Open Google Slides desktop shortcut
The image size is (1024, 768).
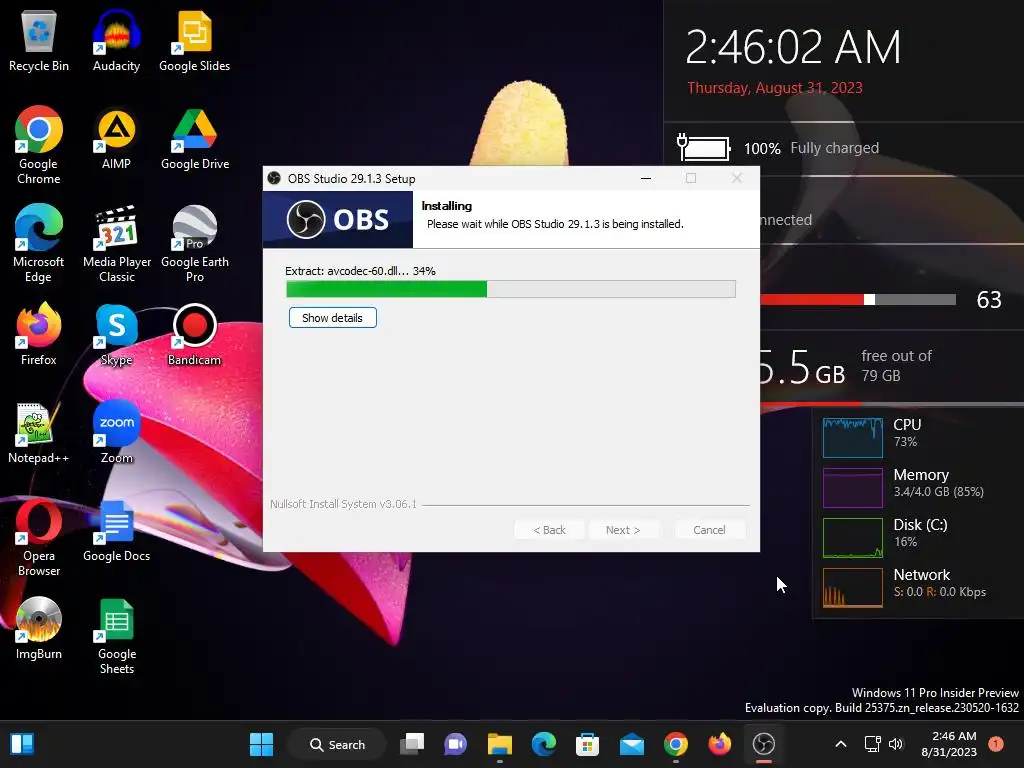[195, 39]
